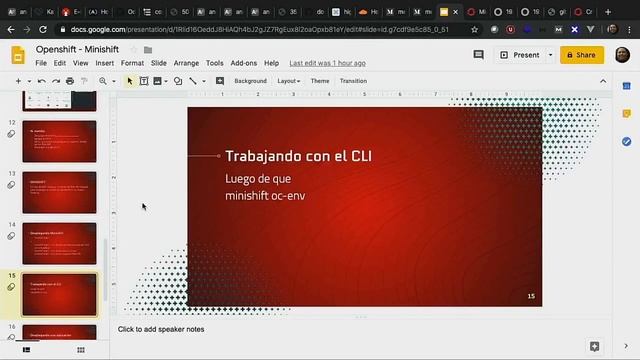Open the Edit menu
Image resolution: width=640 pixels, height=360 pixels.
pyautogui.click(x=60, y=63)
